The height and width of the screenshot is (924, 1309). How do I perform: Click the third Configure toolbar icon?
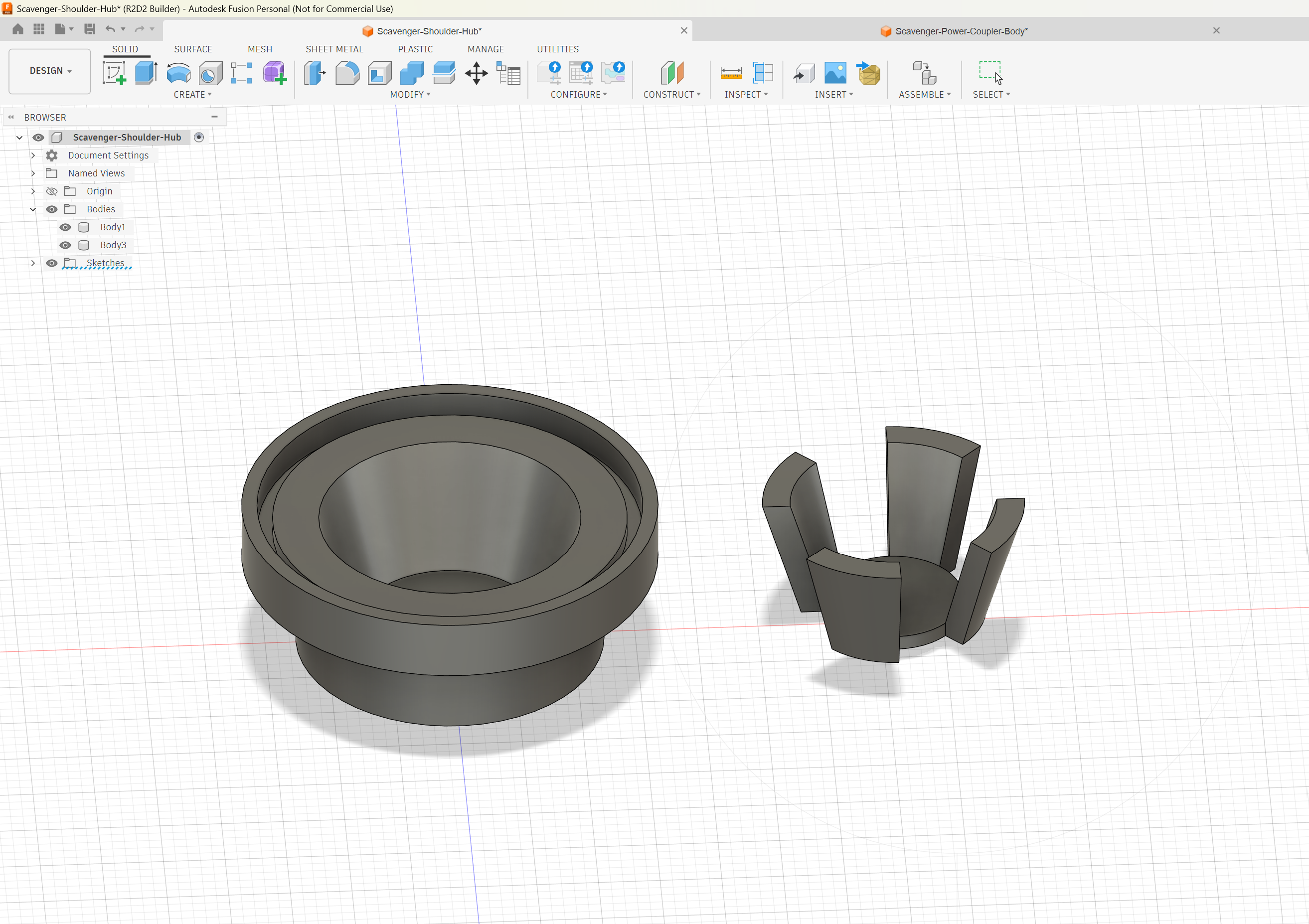click(614, 73)
